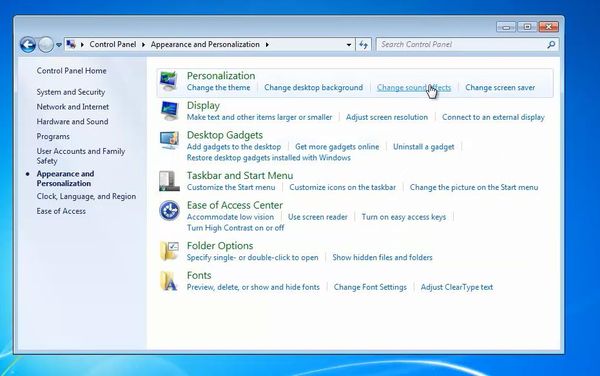Click Change screen saver

click(x=500, y=88)
